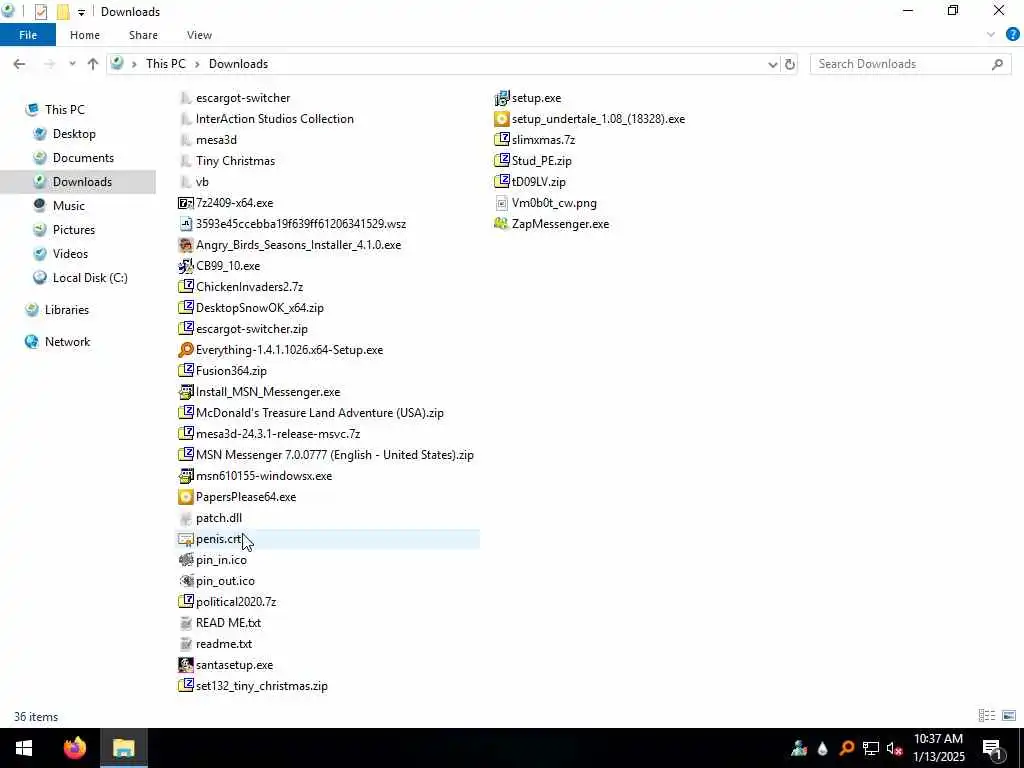
Task: Open the Share ribbon tab
Action: [x=143, y=35]
